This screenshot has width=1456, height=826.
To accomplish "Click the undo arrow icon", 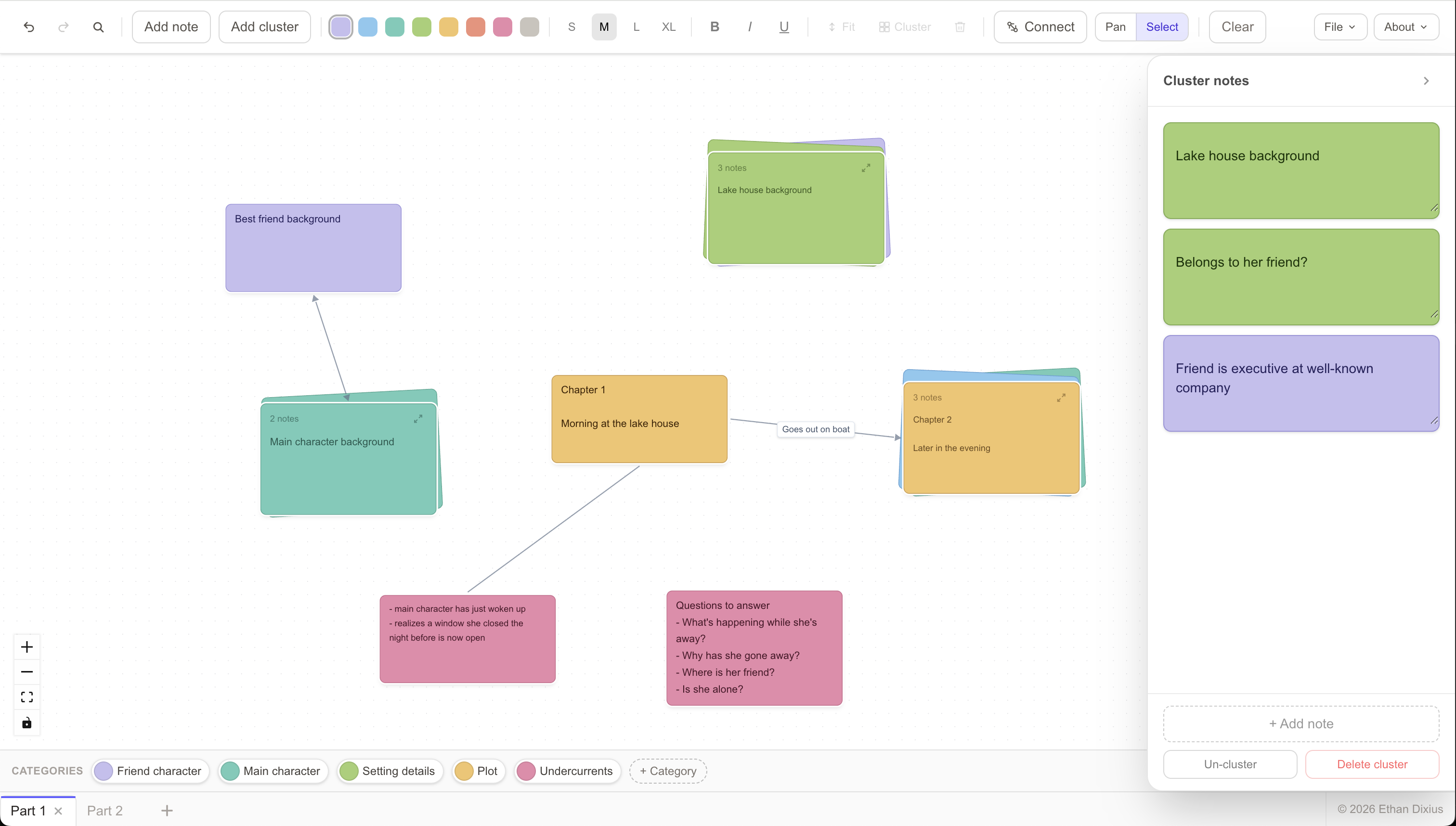I will tap(29, 26).
